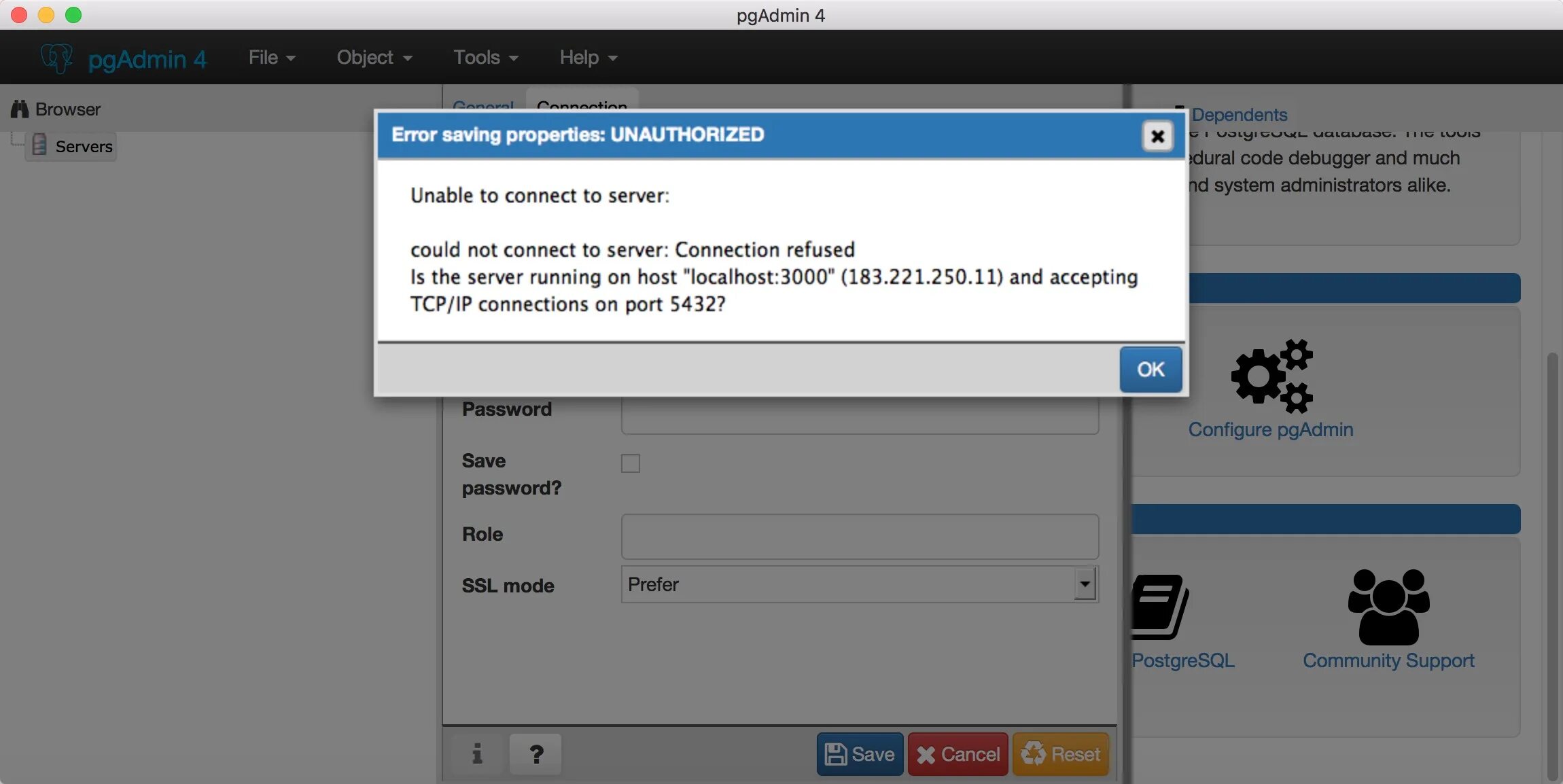
Task: Click the right-side vertical scrollbar
Action: click(x=1552, y=564)
